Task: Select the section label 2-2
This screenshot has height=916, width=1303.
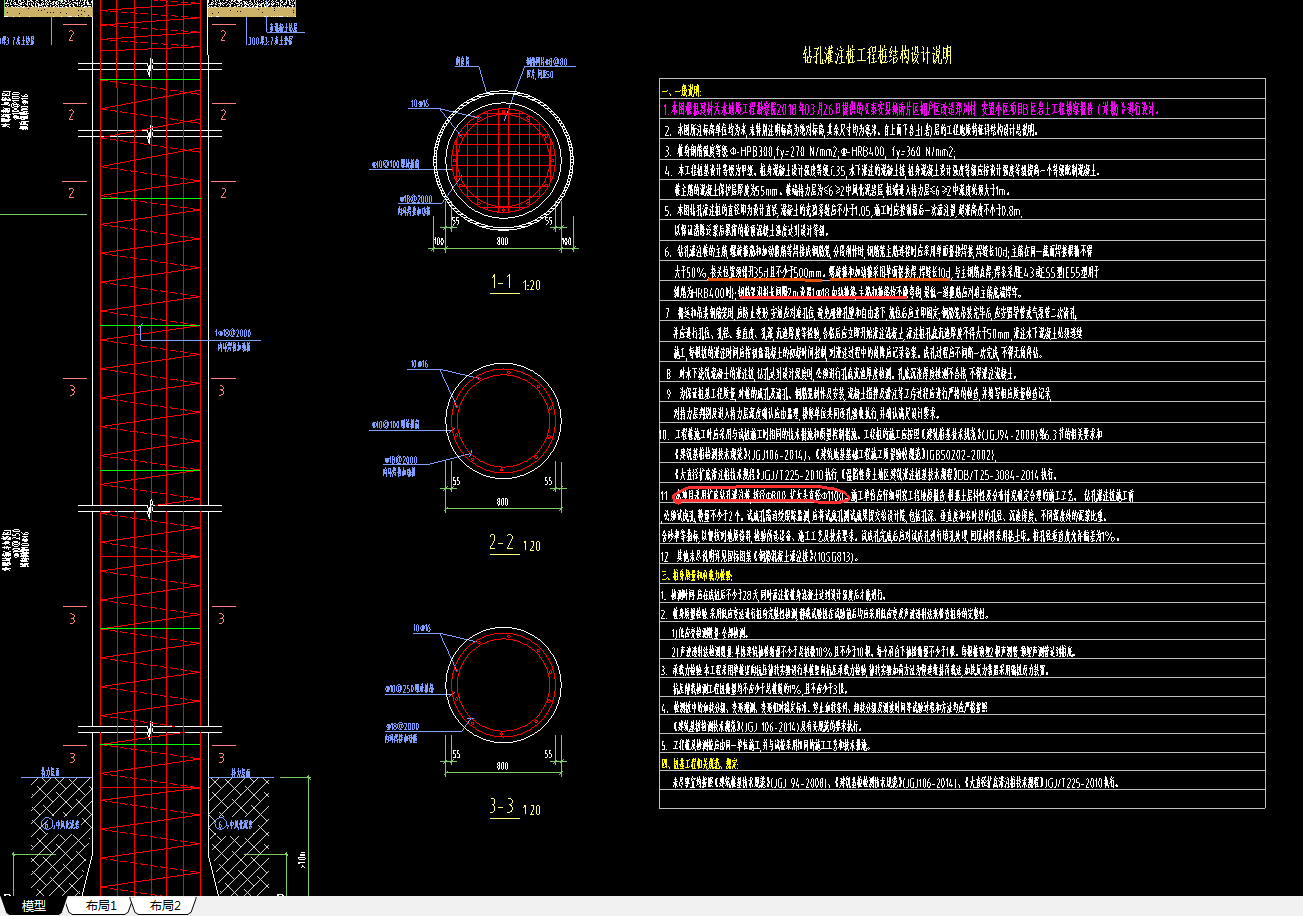Action: coord(502,544)
